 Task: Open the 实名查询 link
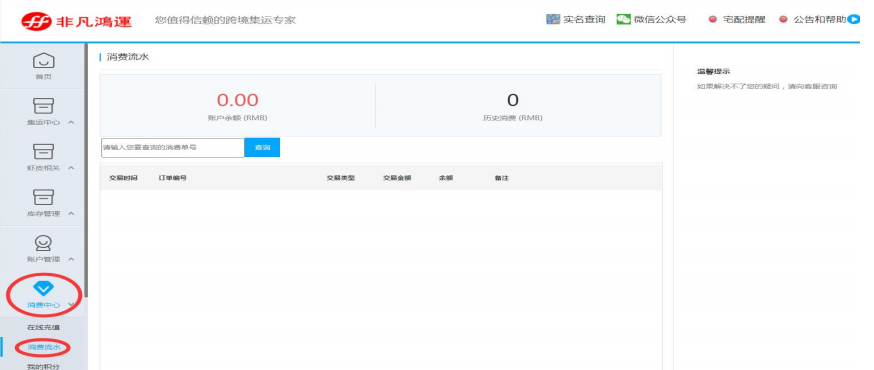584,20
